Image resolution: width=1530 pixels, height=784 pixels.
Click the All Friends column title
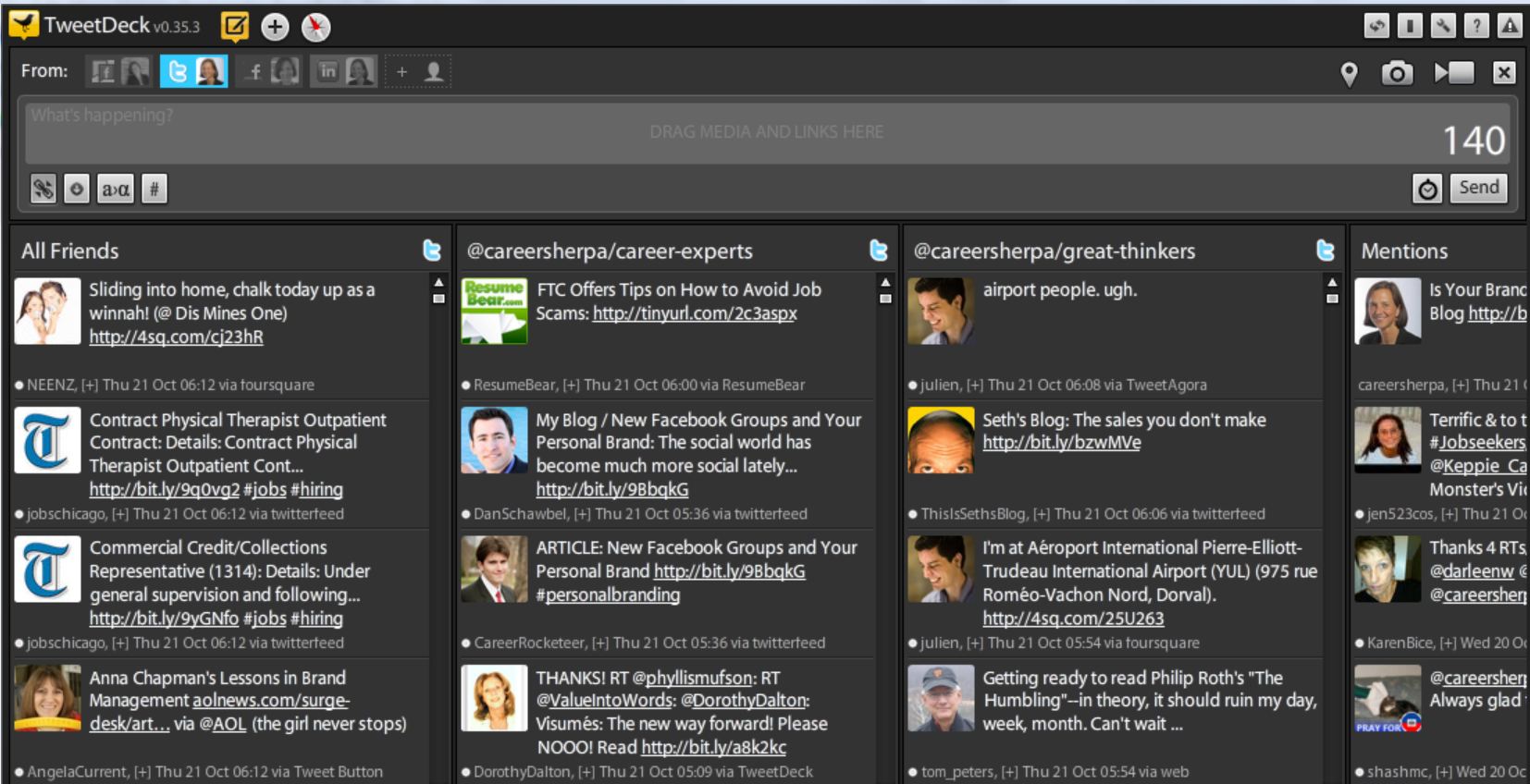[70, 251]
